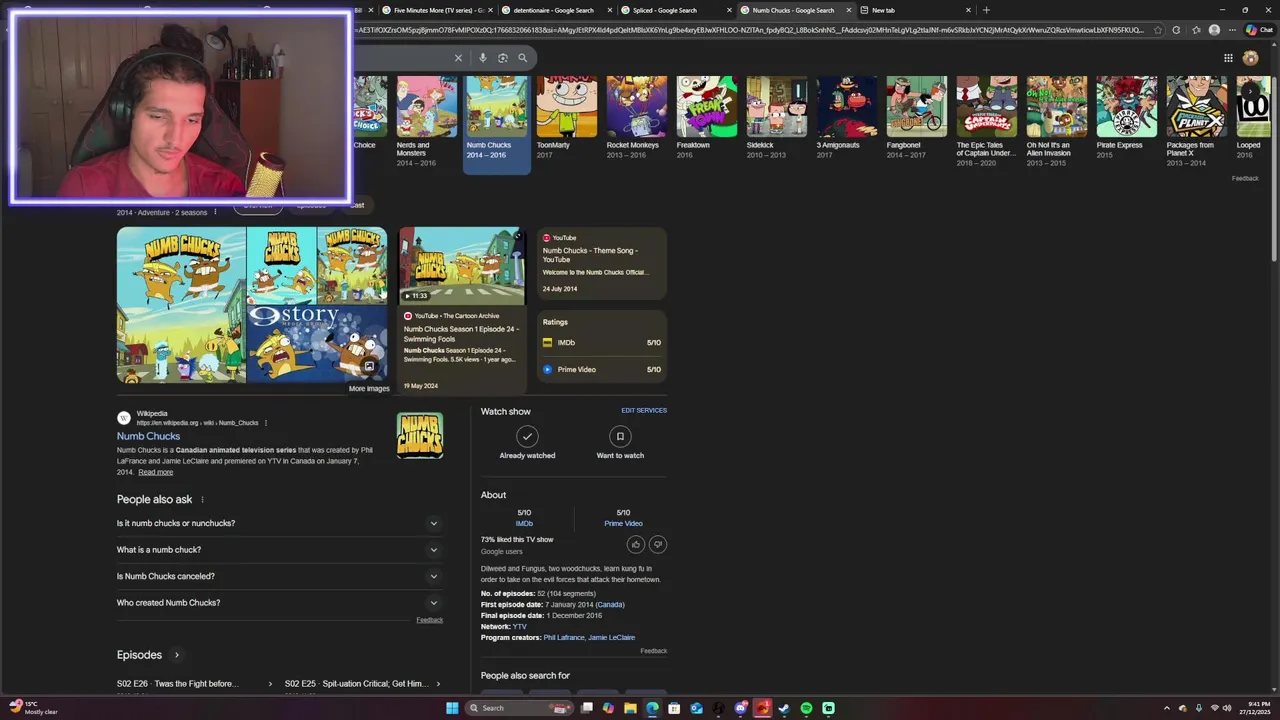Click the thumbs up like icon
1280x720 pixels.
pos(635,544)
